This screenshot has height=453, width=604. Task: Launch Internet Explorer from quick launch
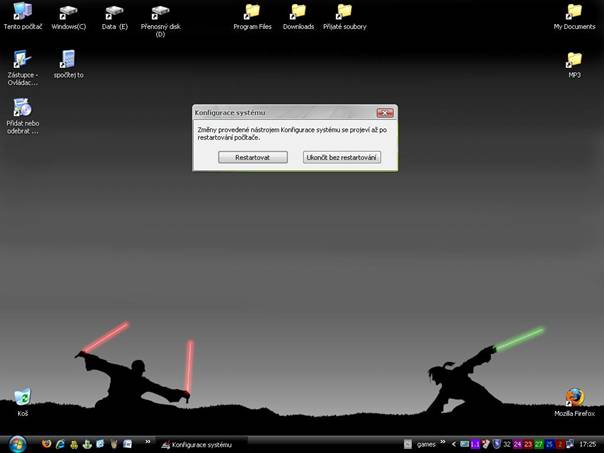pos(60,444)
